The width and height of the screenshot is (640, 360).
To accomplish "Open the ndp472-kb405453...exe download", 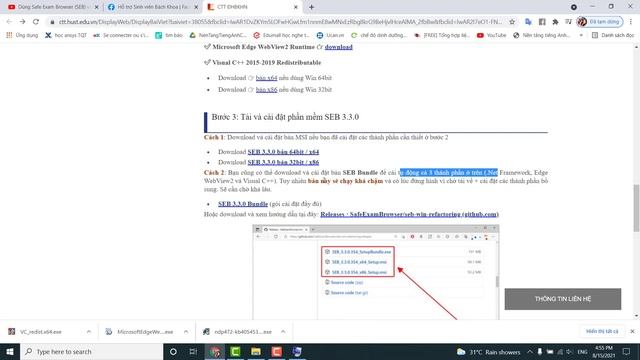I will (237, 332).
